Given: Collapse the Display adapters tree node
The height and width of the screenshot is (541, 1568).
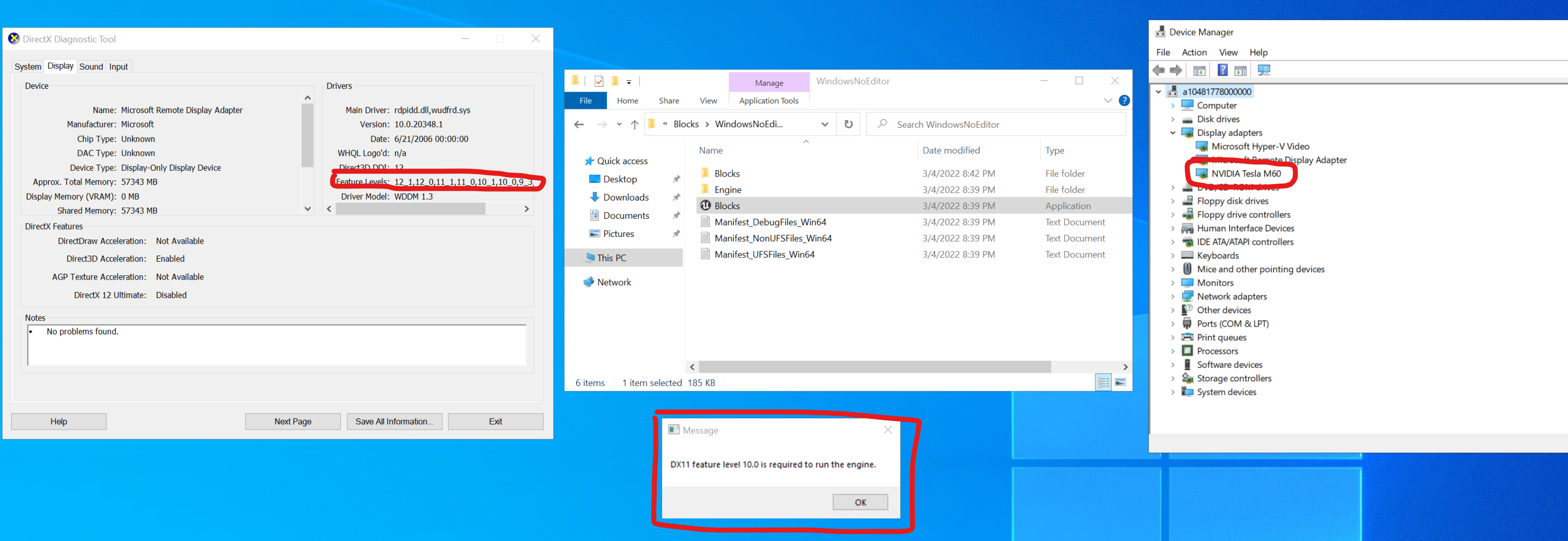Looking at the screenshot, I should [x=1173, y=133].
